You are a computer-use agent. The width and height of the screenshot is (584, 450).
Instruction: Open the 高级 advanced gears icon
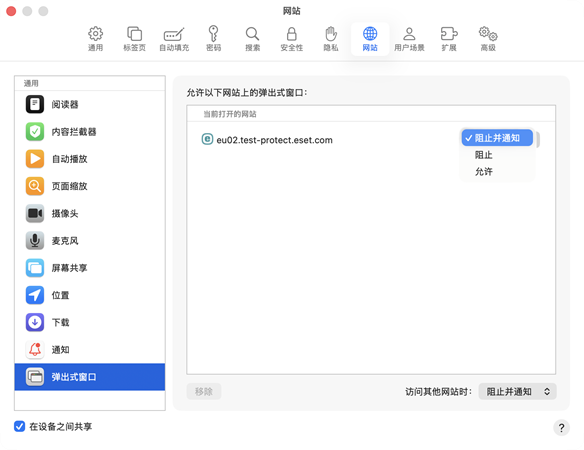tap(488, 34)
